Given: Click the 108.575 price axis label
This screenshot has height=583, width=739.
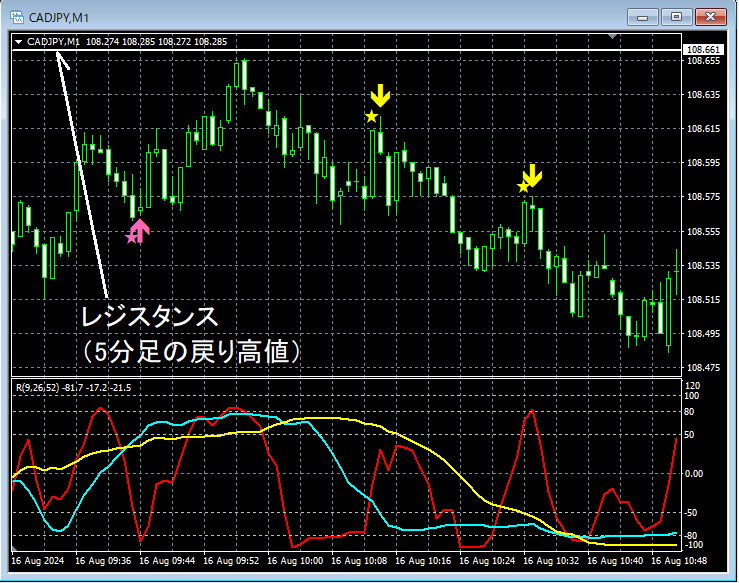Looking at the screenshot, I should [x=703, y=197].
